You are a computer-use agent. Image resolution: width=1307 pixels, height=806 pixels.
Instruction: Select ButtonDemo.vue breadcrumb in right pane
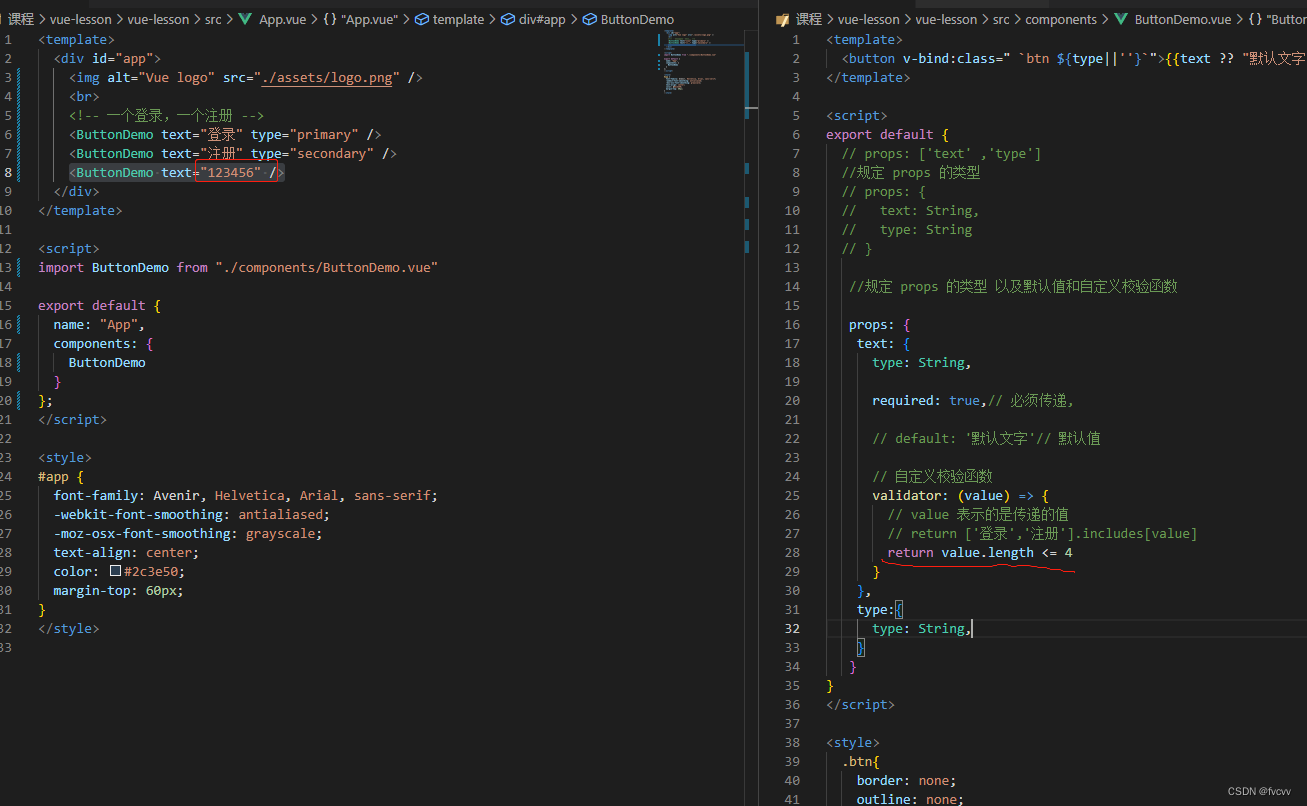[x=1183, y=19]
